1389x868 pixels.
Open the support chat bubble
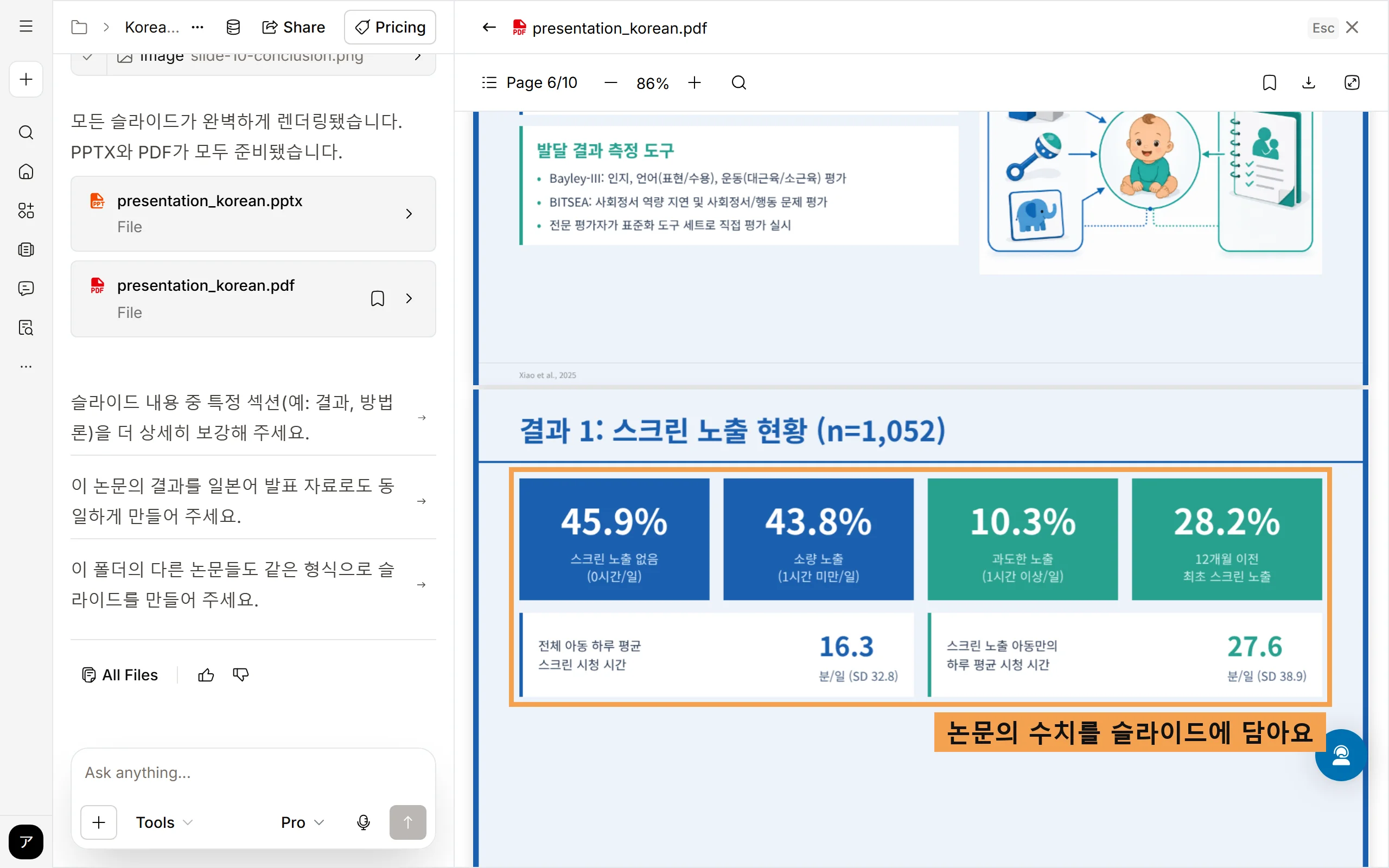pyautogui.click(x=1341, y=755)
